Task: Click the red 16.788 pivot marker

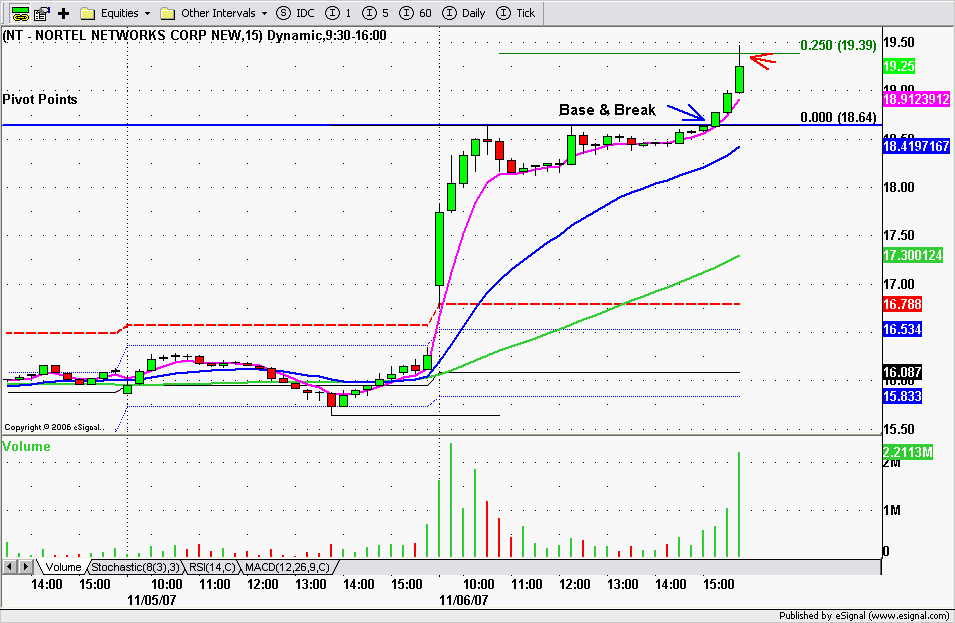Action: [x=902, y=304]
